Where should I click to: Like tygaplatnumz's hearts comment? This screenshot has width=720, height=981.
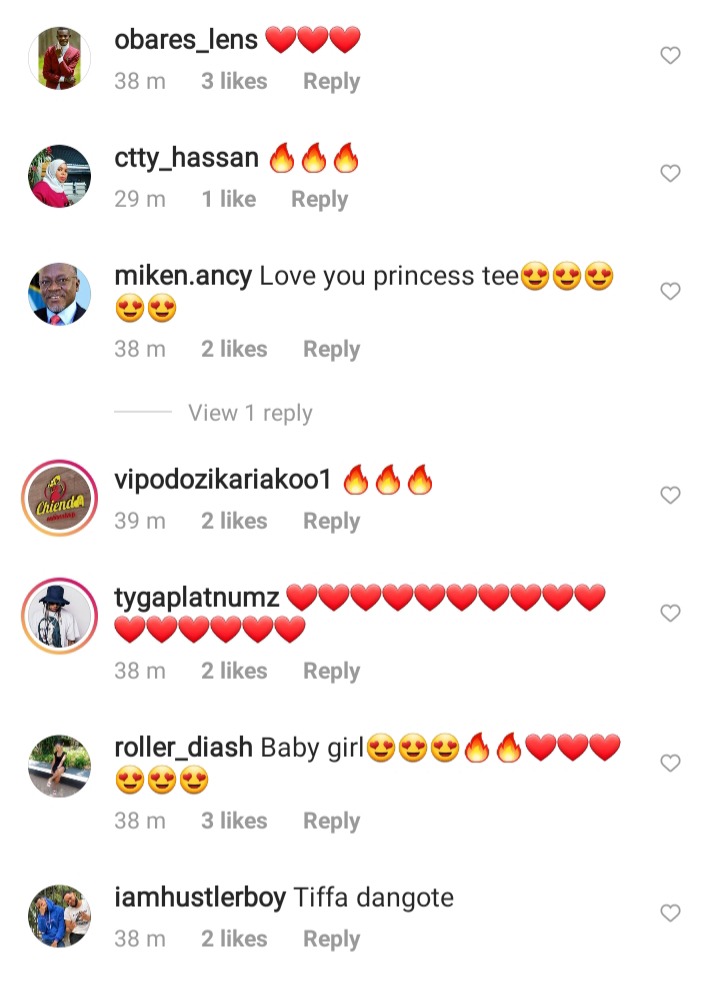tap(670, 612)
